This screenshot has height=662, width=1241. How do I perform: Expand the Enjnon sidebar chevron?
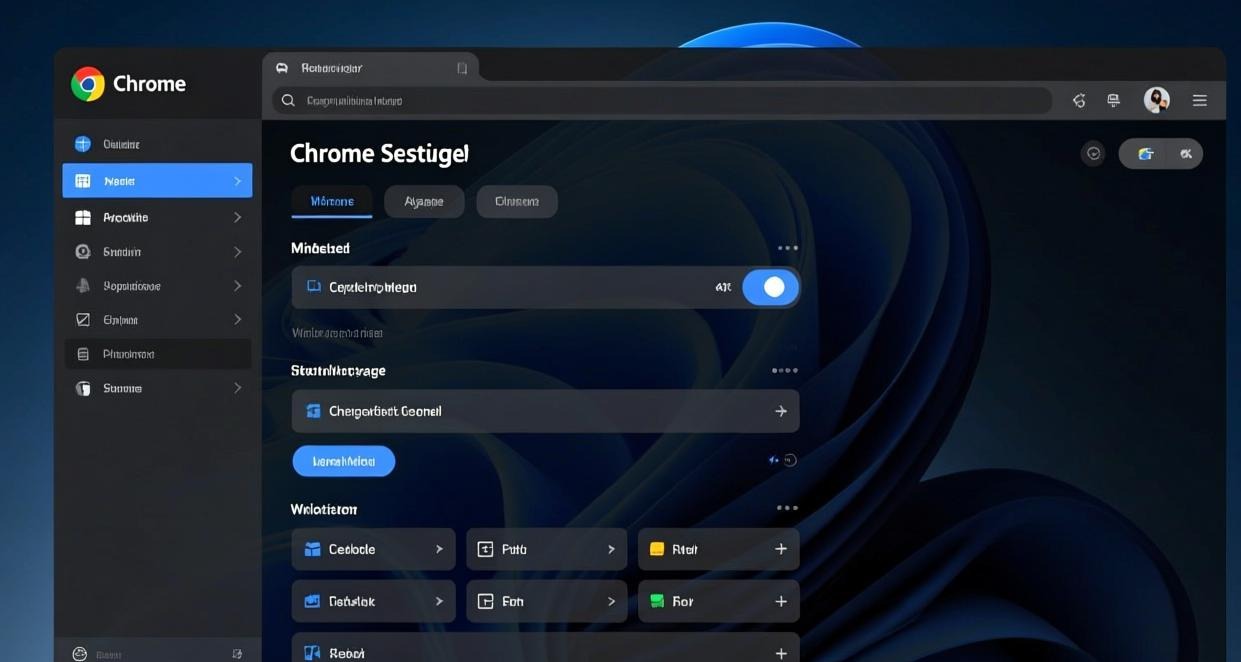[237, 320]
